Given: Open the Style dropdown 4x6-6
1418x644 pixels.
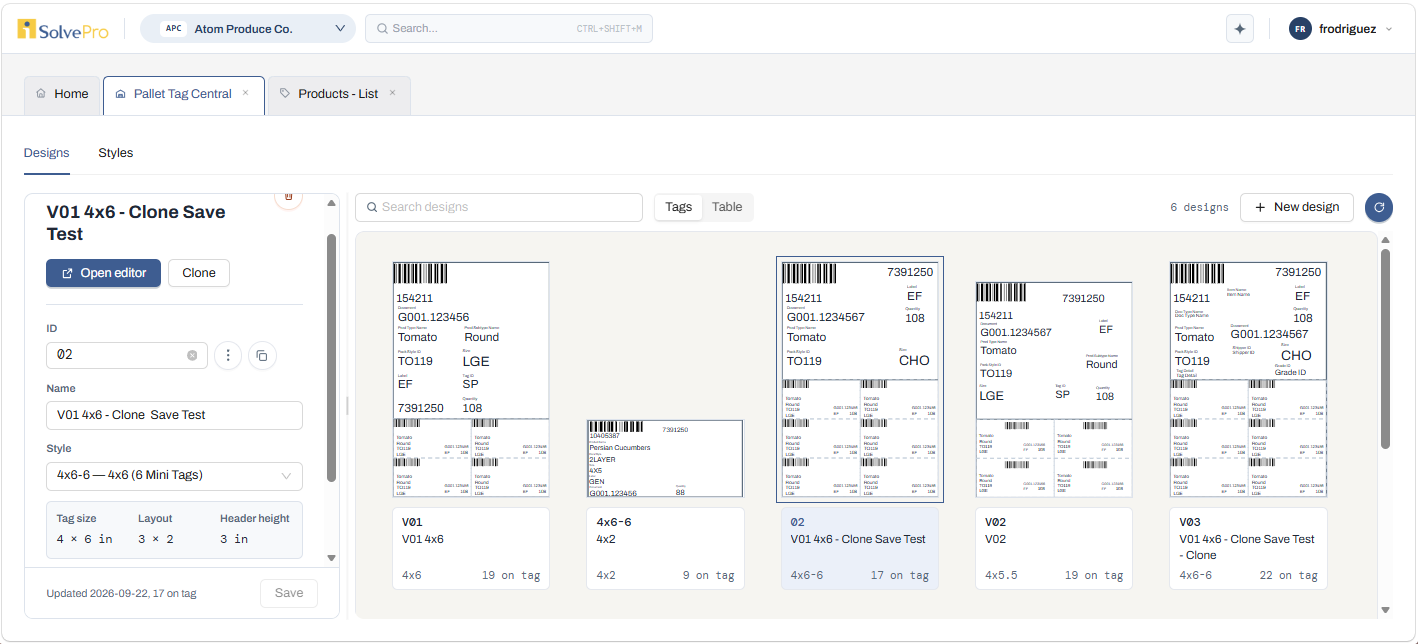Looking at the screenshot, I should (174, 475).
